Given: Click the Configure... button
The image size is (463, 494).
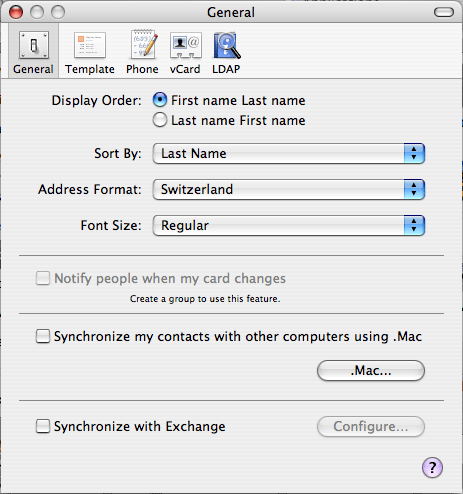Looking at the screenshot, I should tap(371, 426).
